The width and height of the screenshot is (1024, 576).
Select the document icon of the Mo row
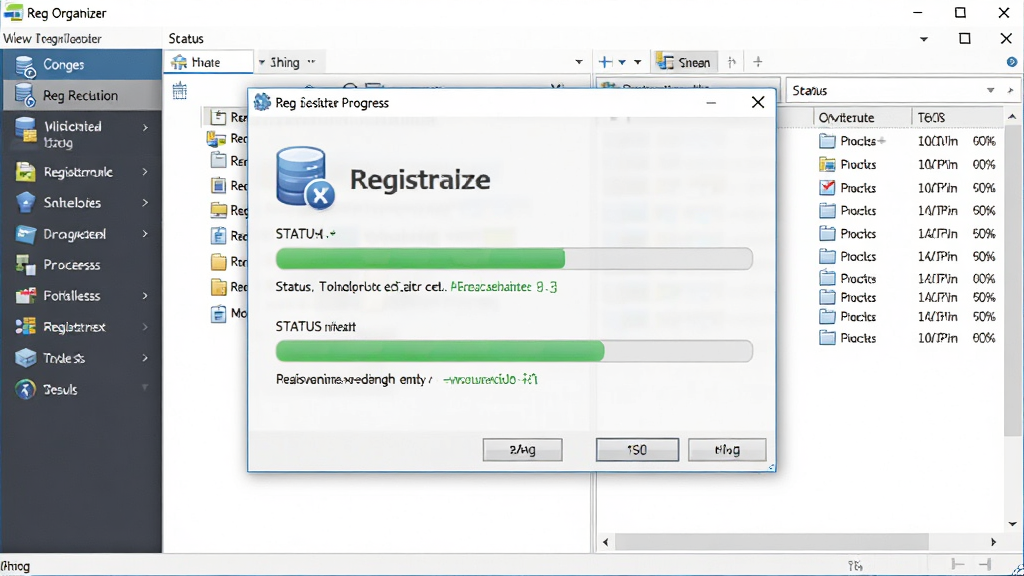tap(218, 313)
